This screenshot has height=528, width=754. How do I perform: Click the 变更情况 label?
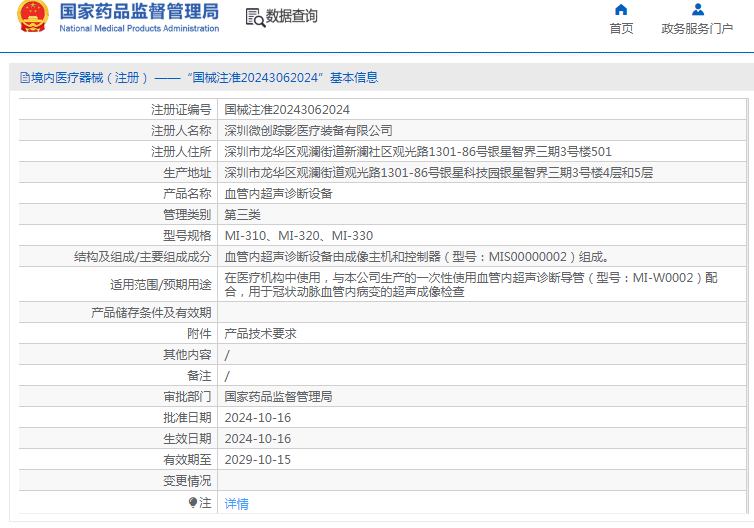click(x=187, y=481)
